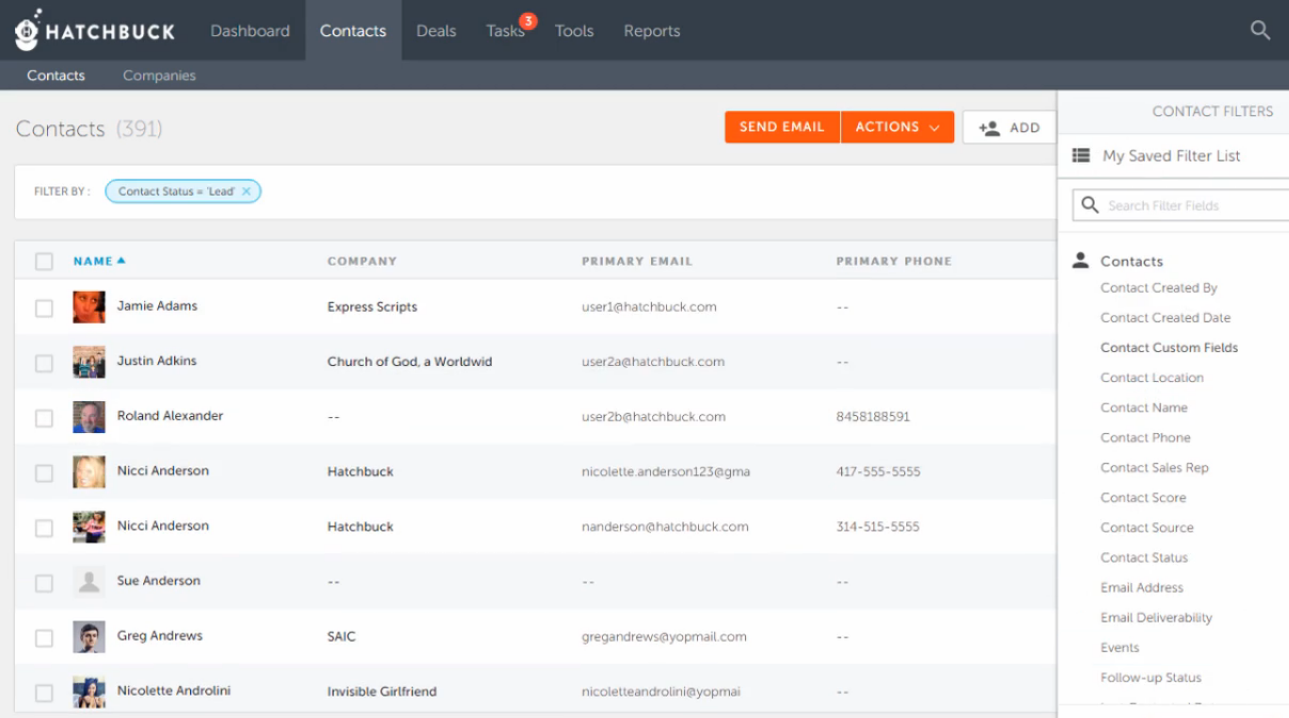
Task: Open the Deals tab
Action: [436, 31]
